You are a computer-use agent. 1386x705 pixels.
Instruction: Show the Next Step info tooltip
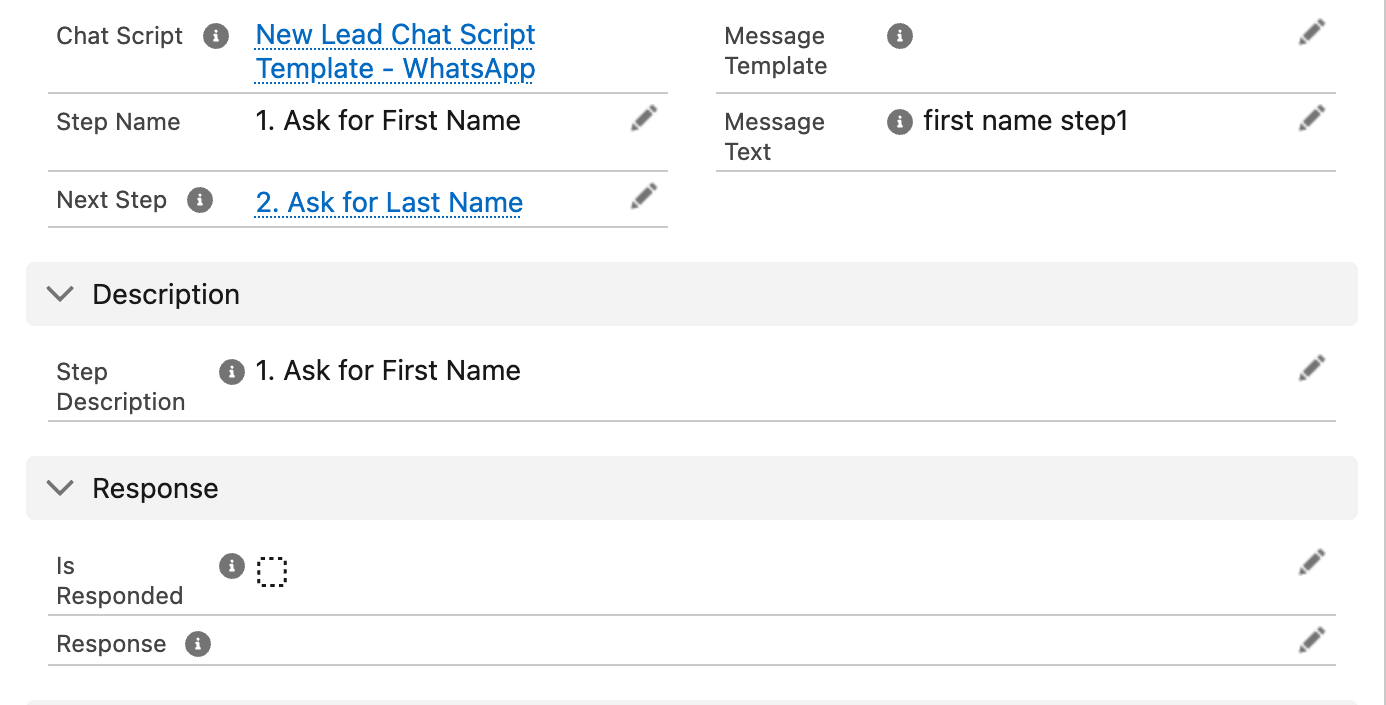coord(200,200)
